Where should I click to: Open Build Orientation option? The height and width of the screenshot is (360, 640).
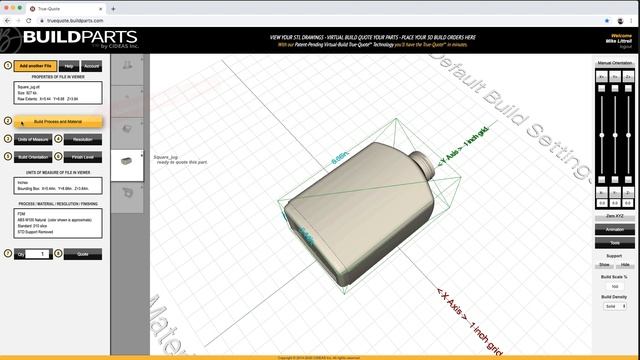(33, 157)
